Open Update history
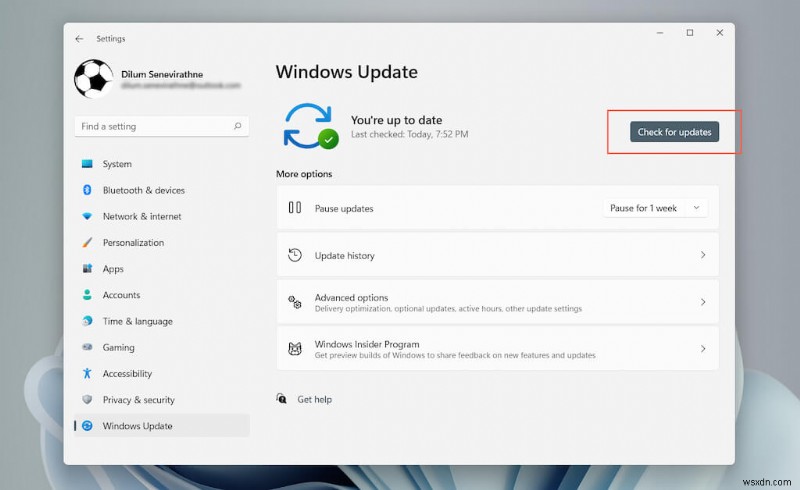 coord(497,255)
